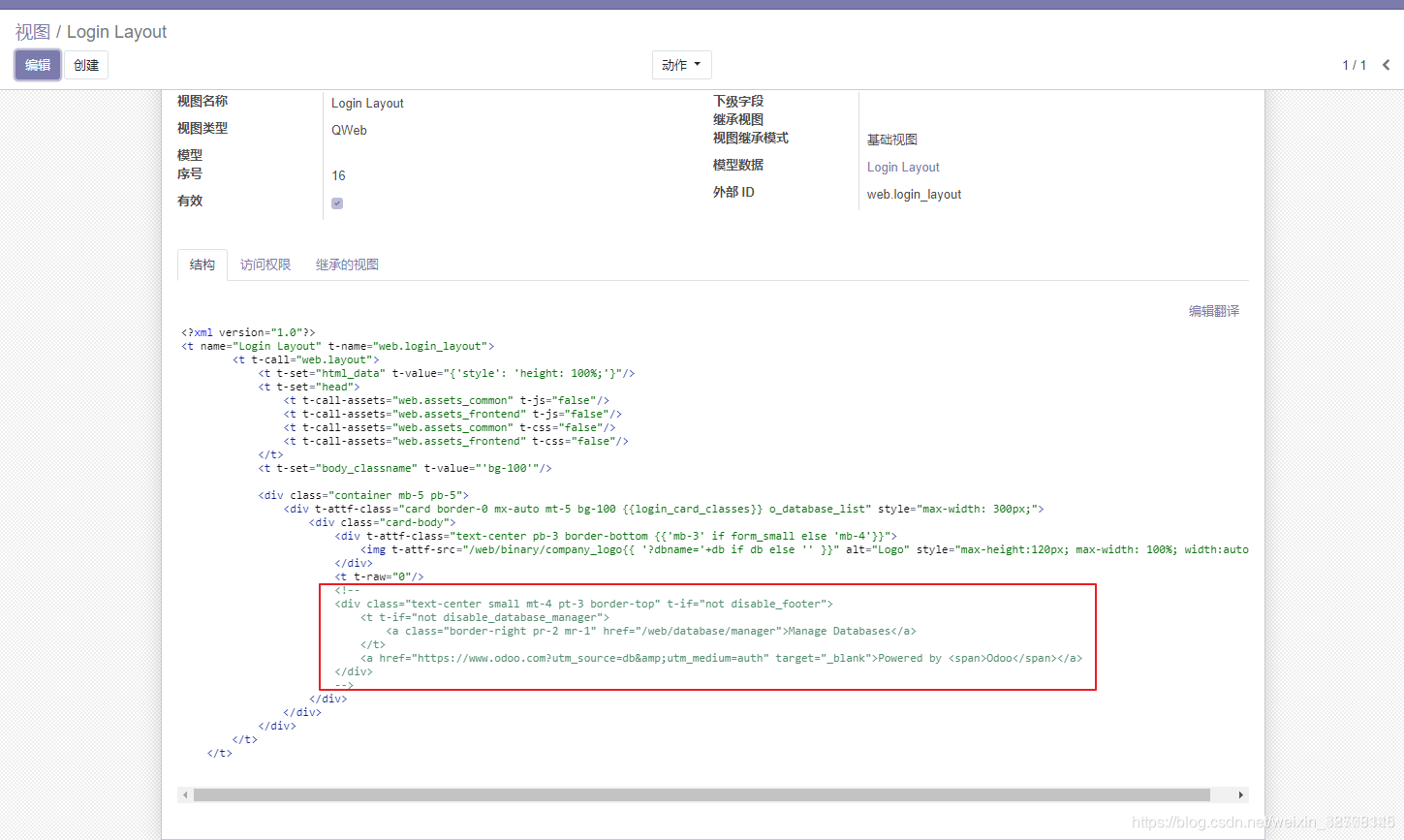Image resolution: width=1404 pixels, height=840 pixels.
Task: Click the QWeb view type value
Action: [349, 130]
